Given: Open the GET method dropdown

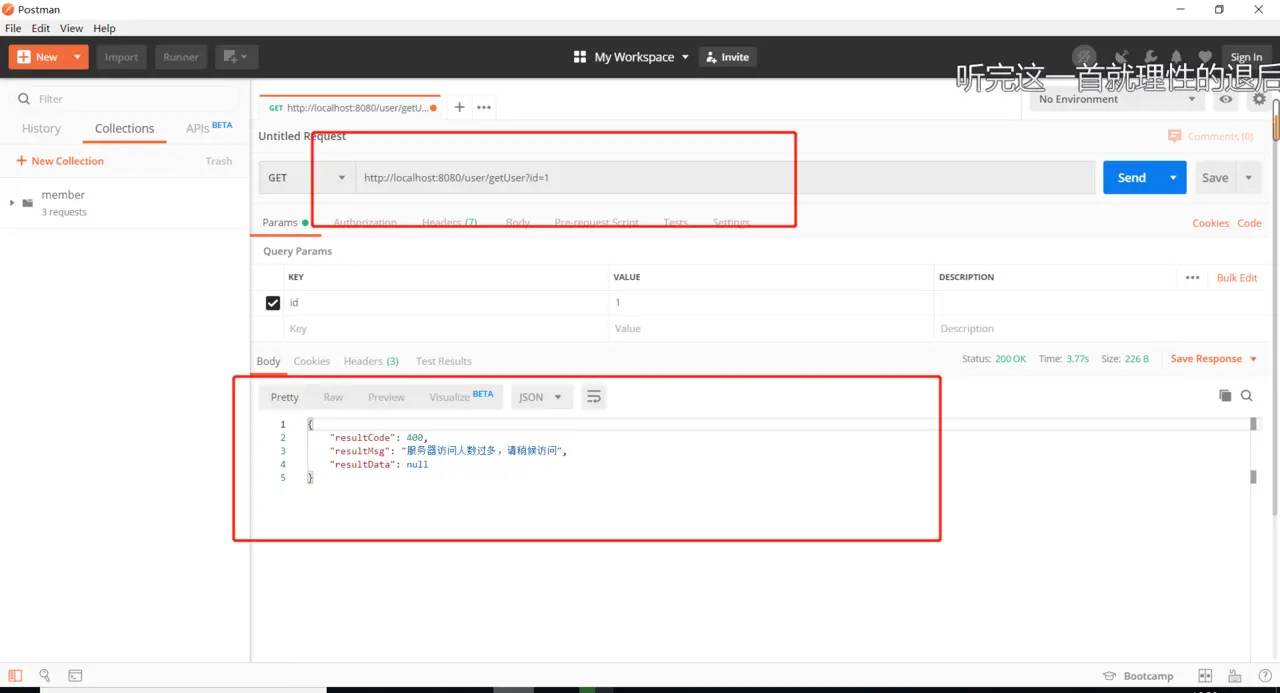Looking at the screenshot, I should coord(306,178).
